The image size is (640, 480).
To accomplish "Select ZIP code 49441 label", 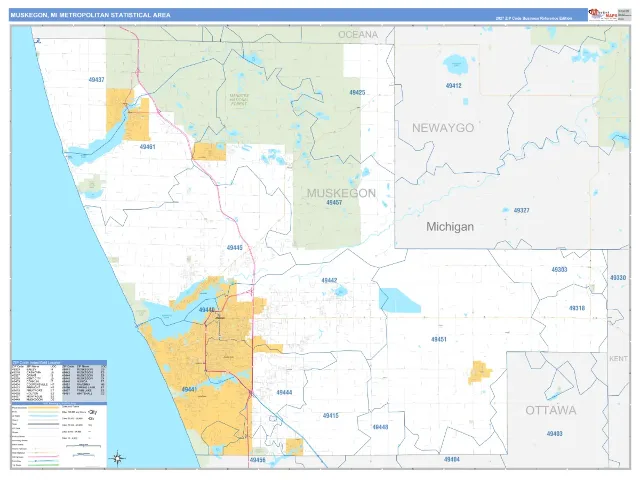I will coord(189,389).
